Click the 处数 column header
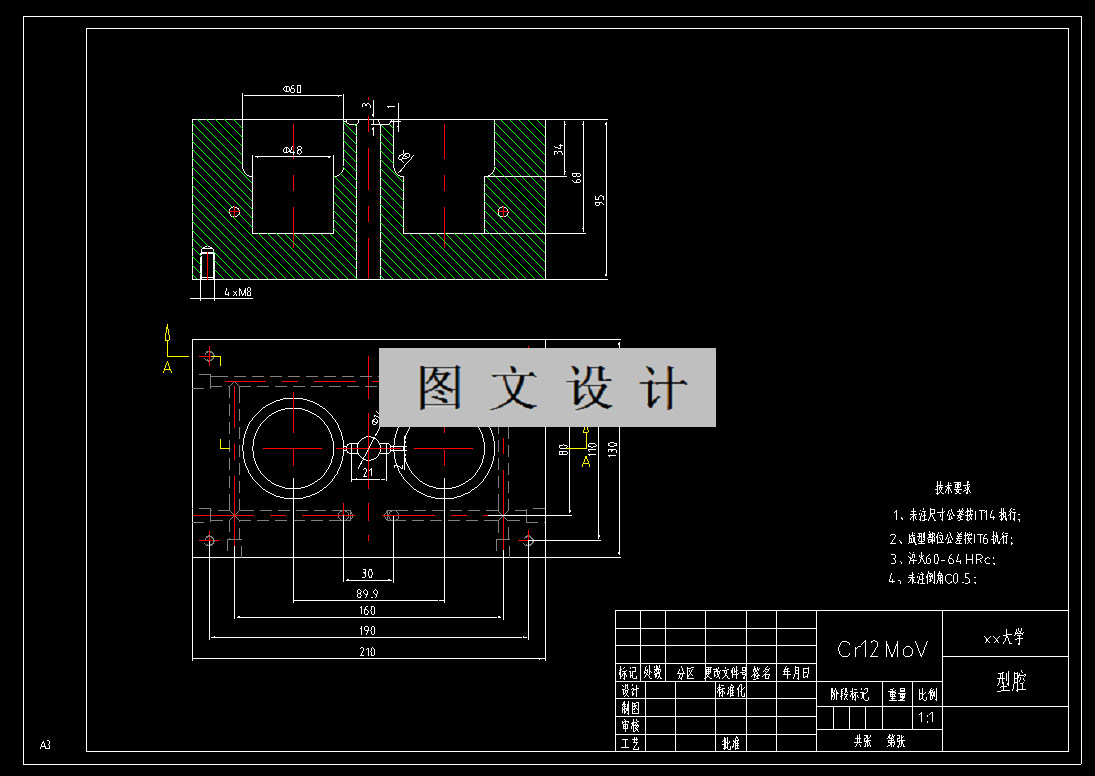1095x776 pixels. pyautogui.click(x=653, y=673)
